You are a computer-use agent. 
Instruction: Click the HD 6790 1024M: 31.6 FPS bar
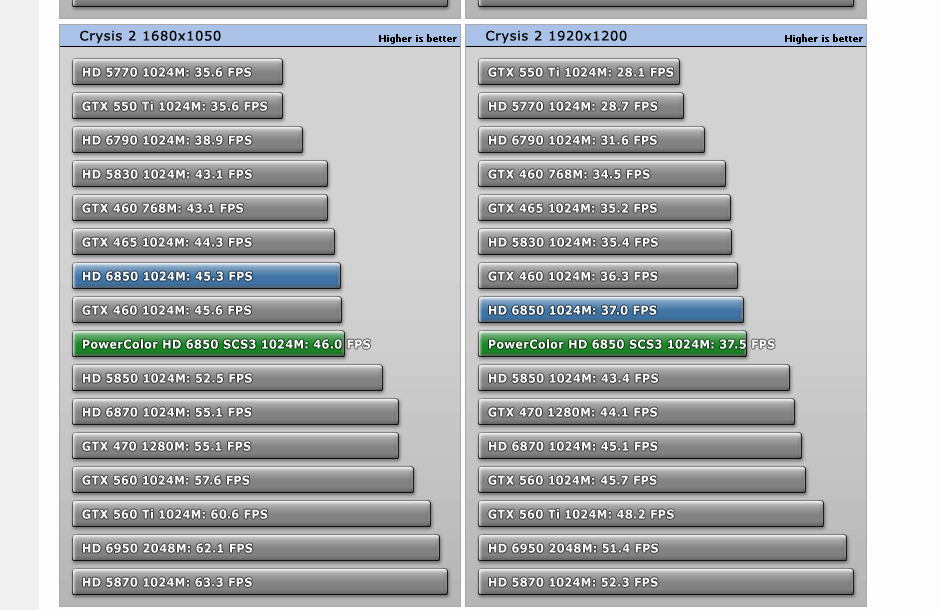(x=591, y=140)
